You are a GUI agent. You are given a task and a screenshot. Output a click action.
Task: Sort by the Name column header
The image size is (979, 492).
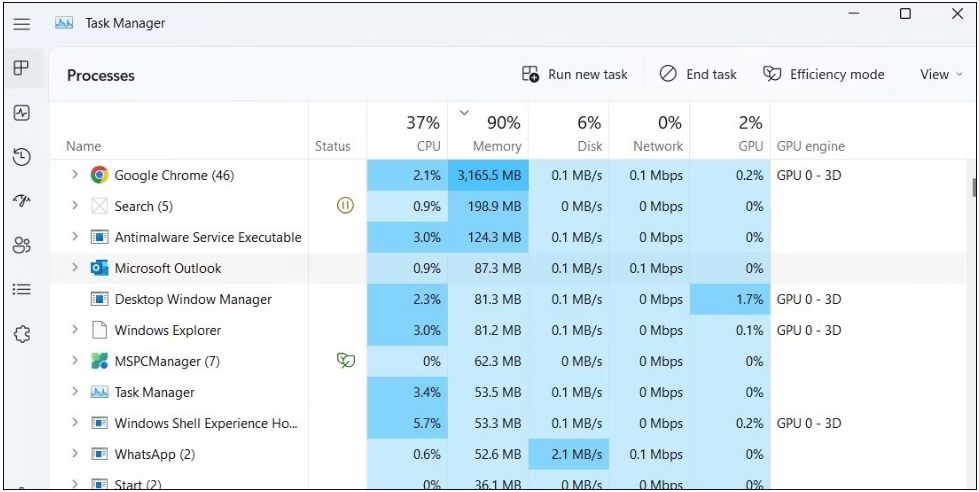(84, 147)
